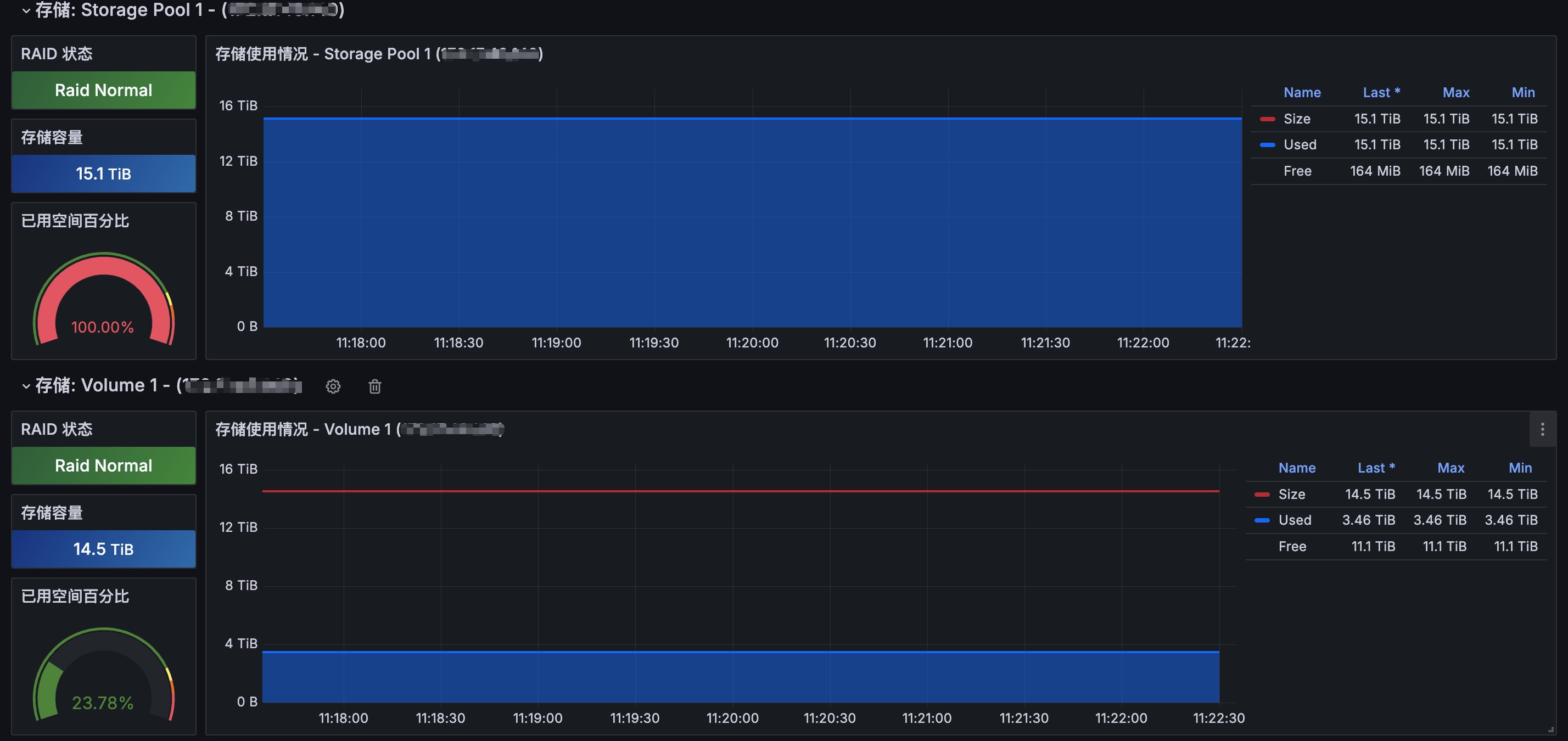Toggle Used series in Storage Pool legend
The image size is (1568, 741).
[x=1300, y=145]
